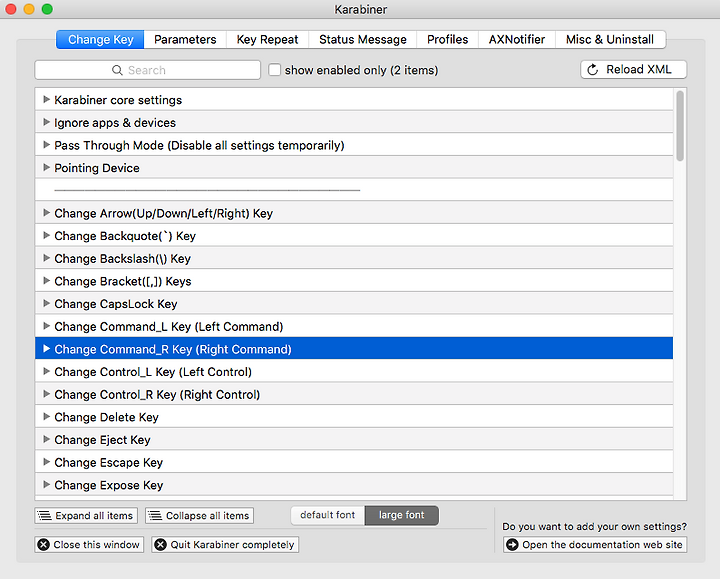Expand Change Escape Key triangle
Screen dimensions: 720x579
tap(46, 462)
